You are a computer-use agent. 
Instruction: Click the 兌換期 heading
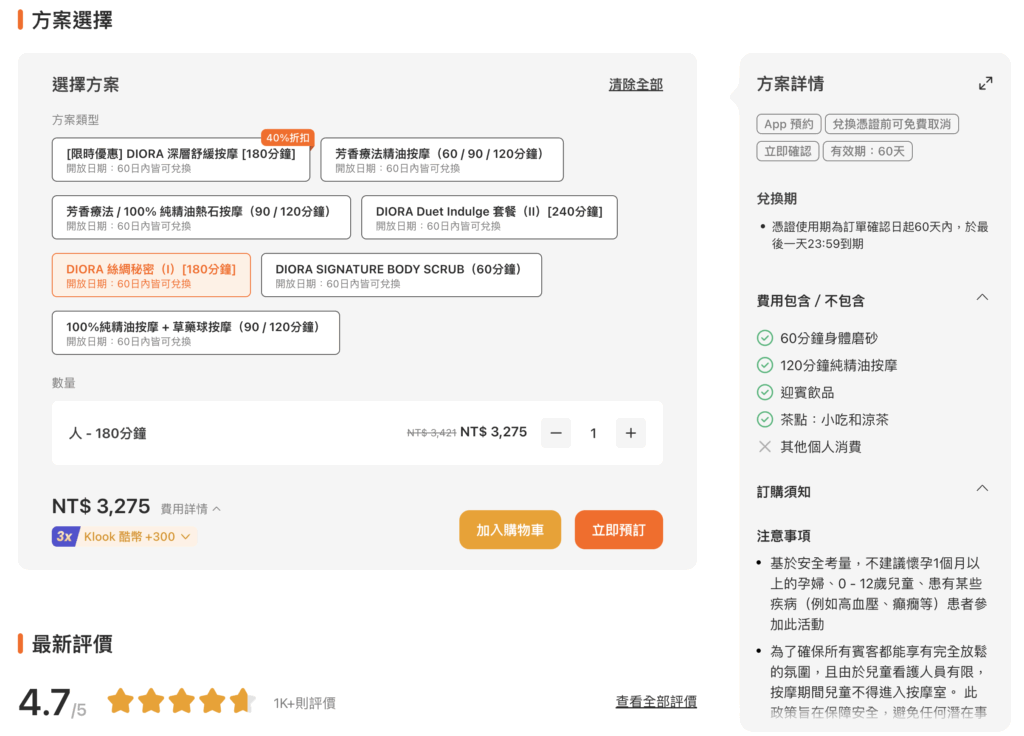coord(776,199)
